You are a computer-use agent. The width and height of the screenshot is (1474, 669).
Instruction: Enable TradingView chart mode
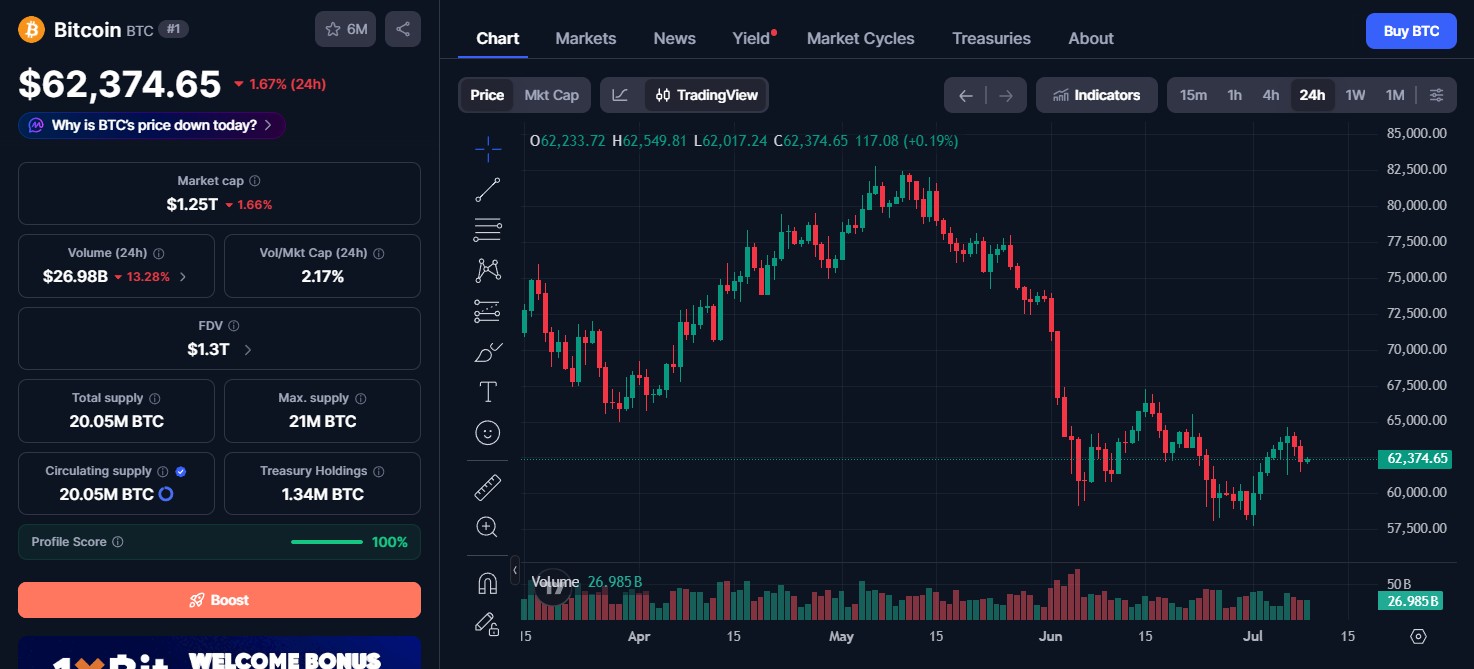[x=707, y=95]
